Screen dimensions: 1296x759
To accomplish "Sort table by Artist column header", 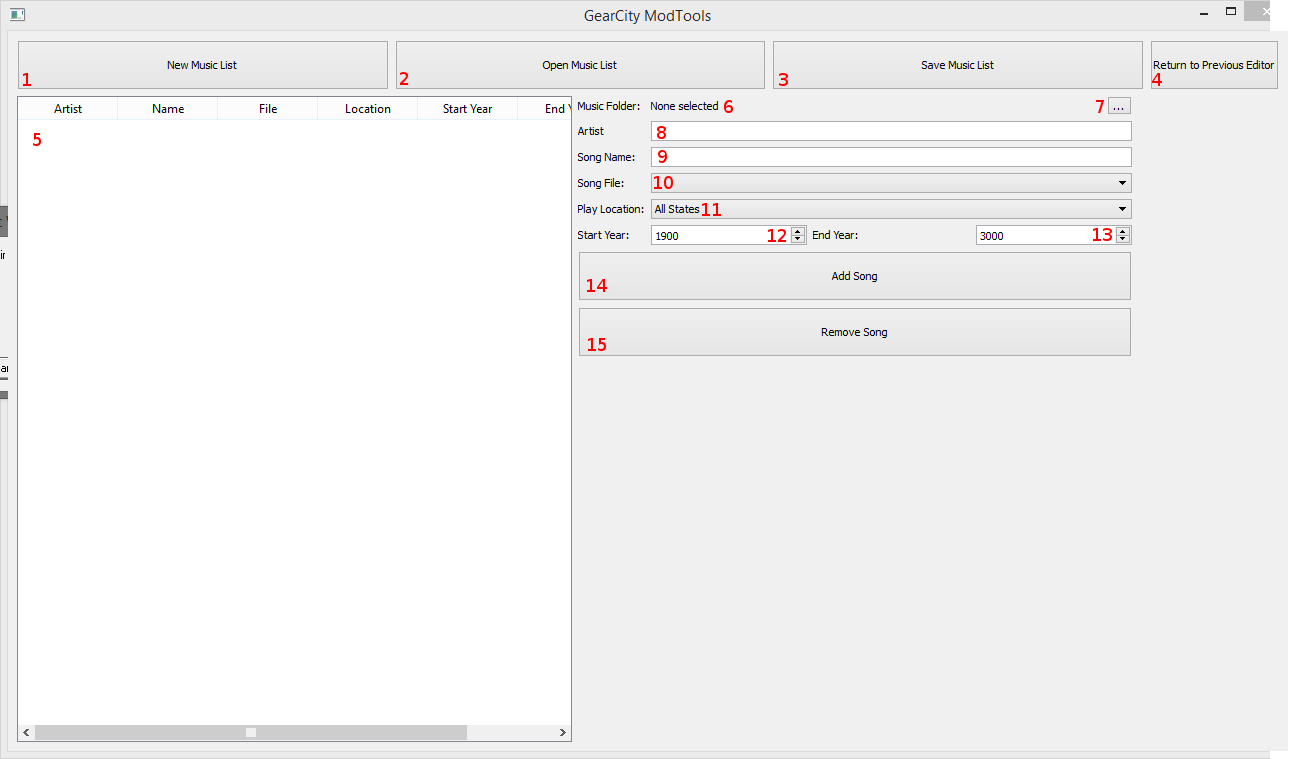I will pos(68,109).
